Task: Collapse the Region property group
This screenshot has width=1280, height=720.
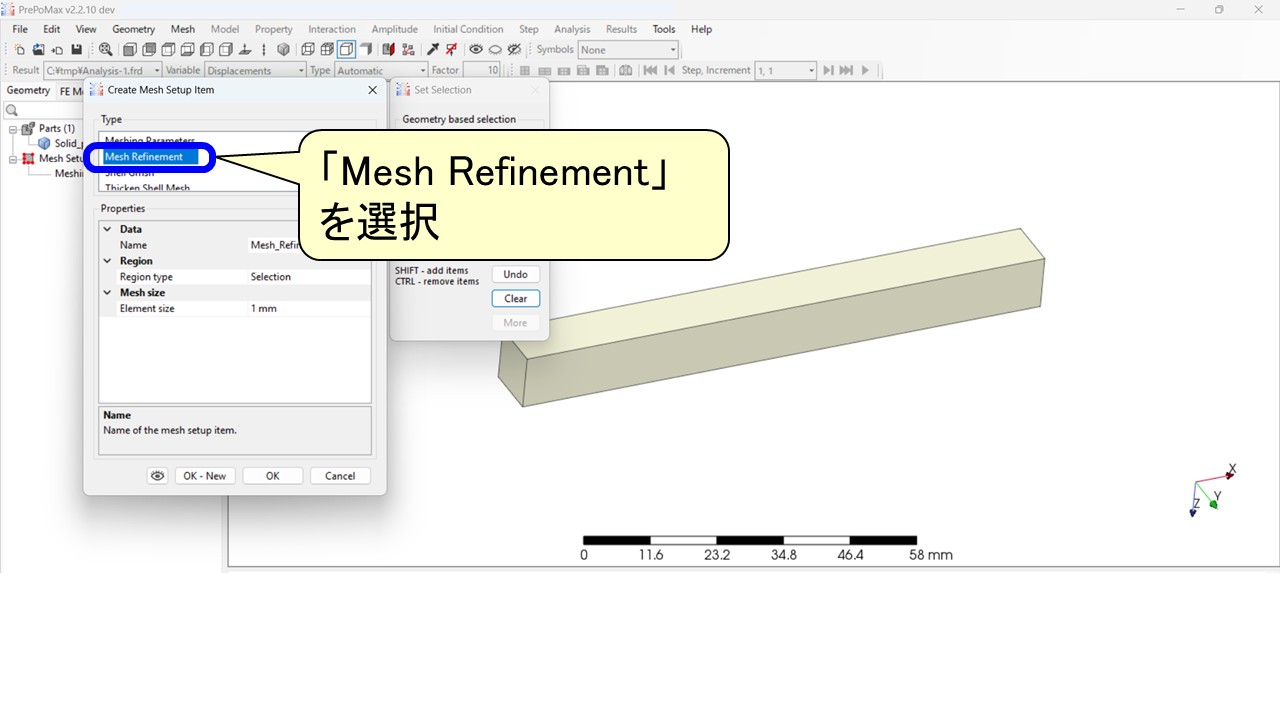Action: pos(108,261)
